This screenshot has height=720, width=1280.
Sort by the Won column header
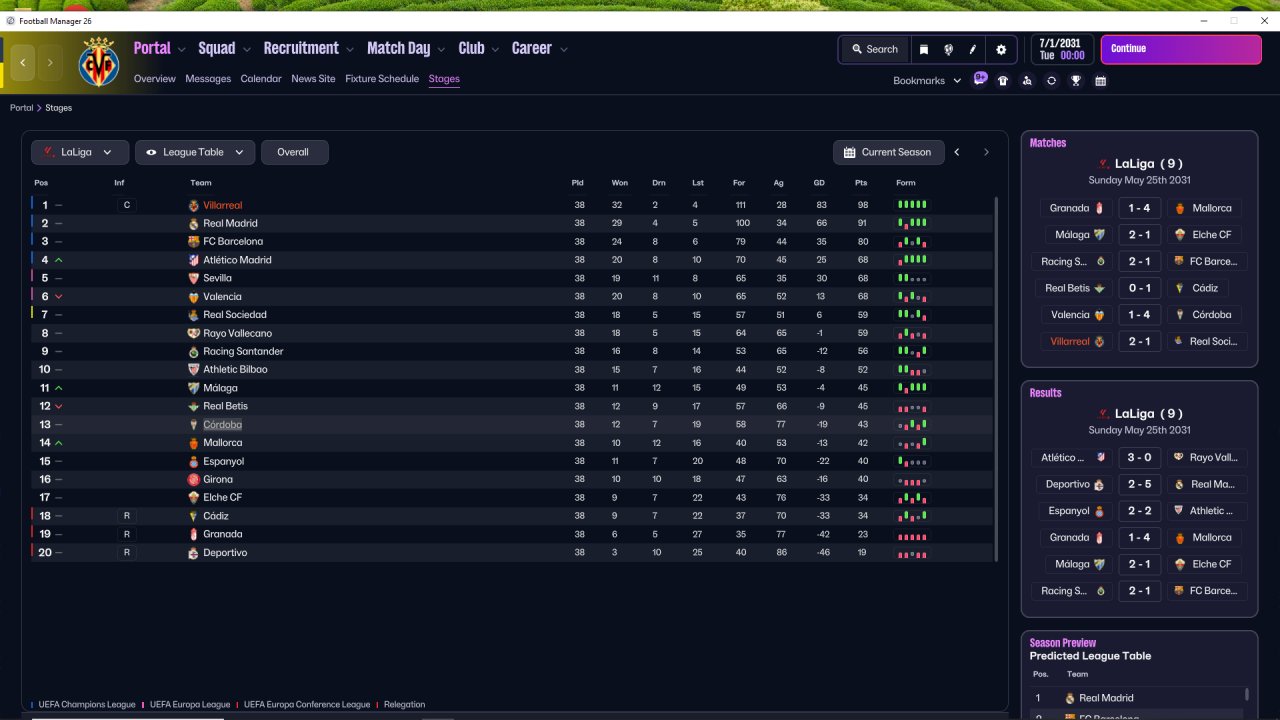620,183
